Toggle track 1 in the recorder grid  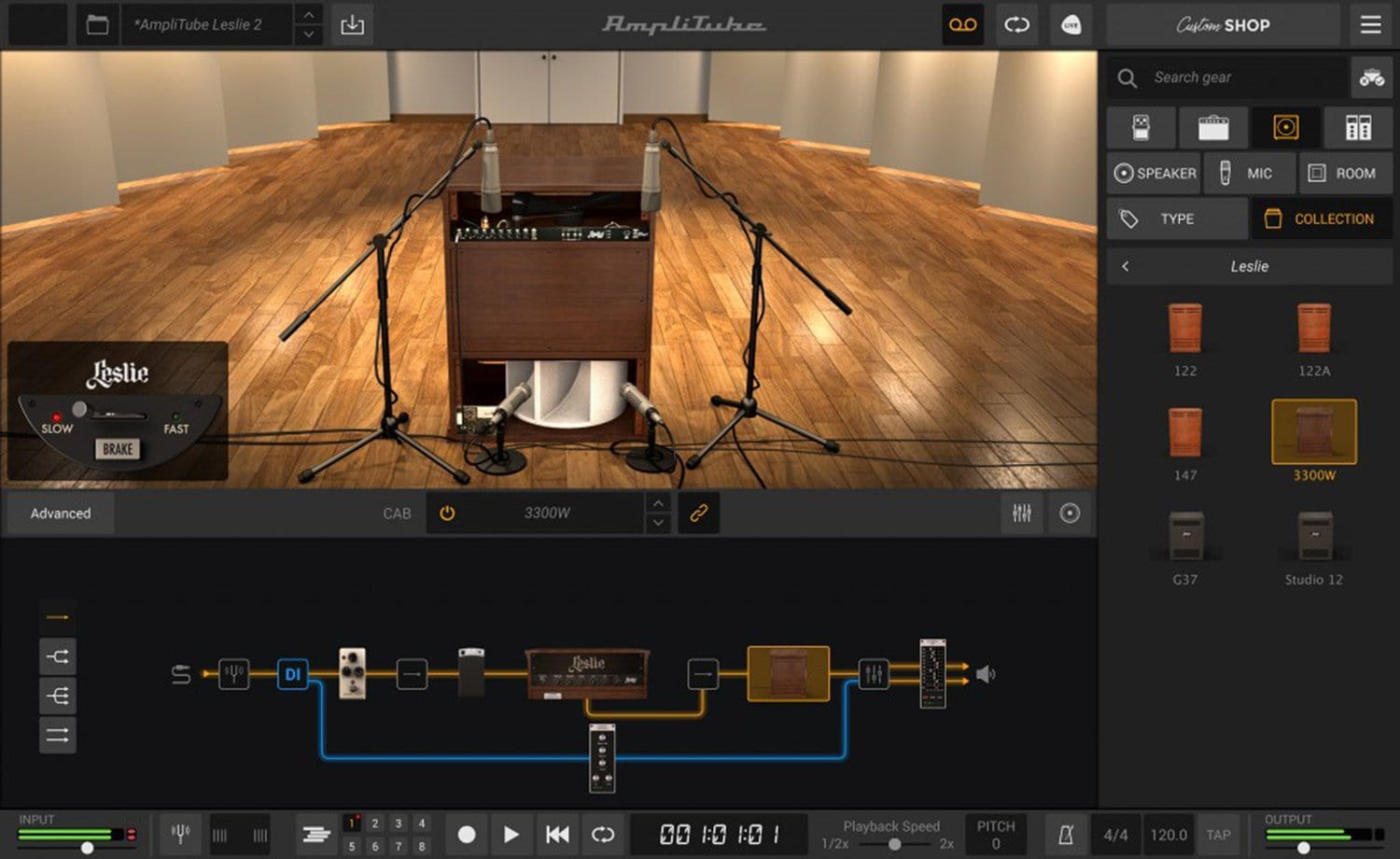pos(352,823)
